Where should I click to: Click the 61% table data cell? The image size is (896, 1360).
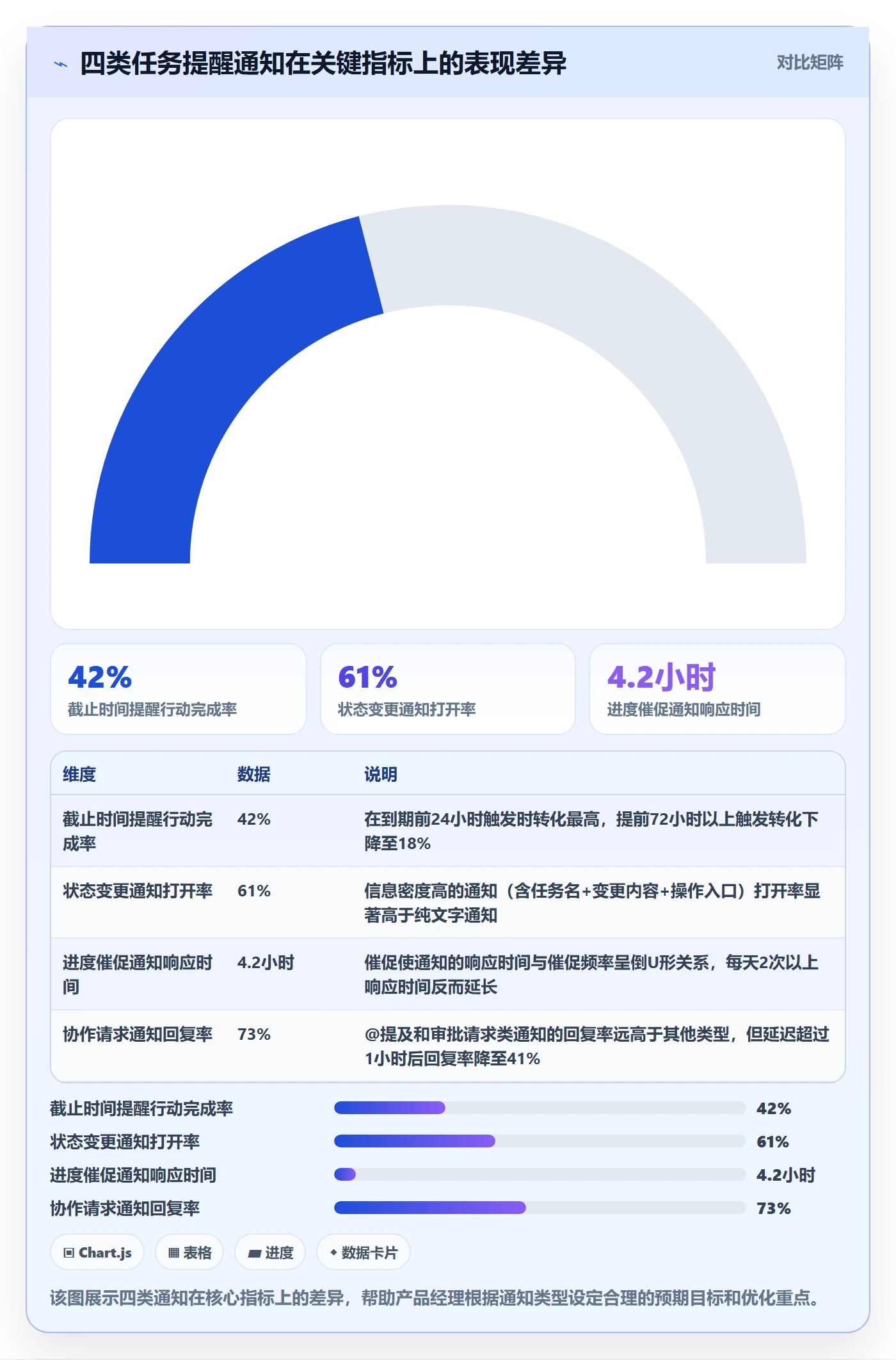(x=254, y=891)
